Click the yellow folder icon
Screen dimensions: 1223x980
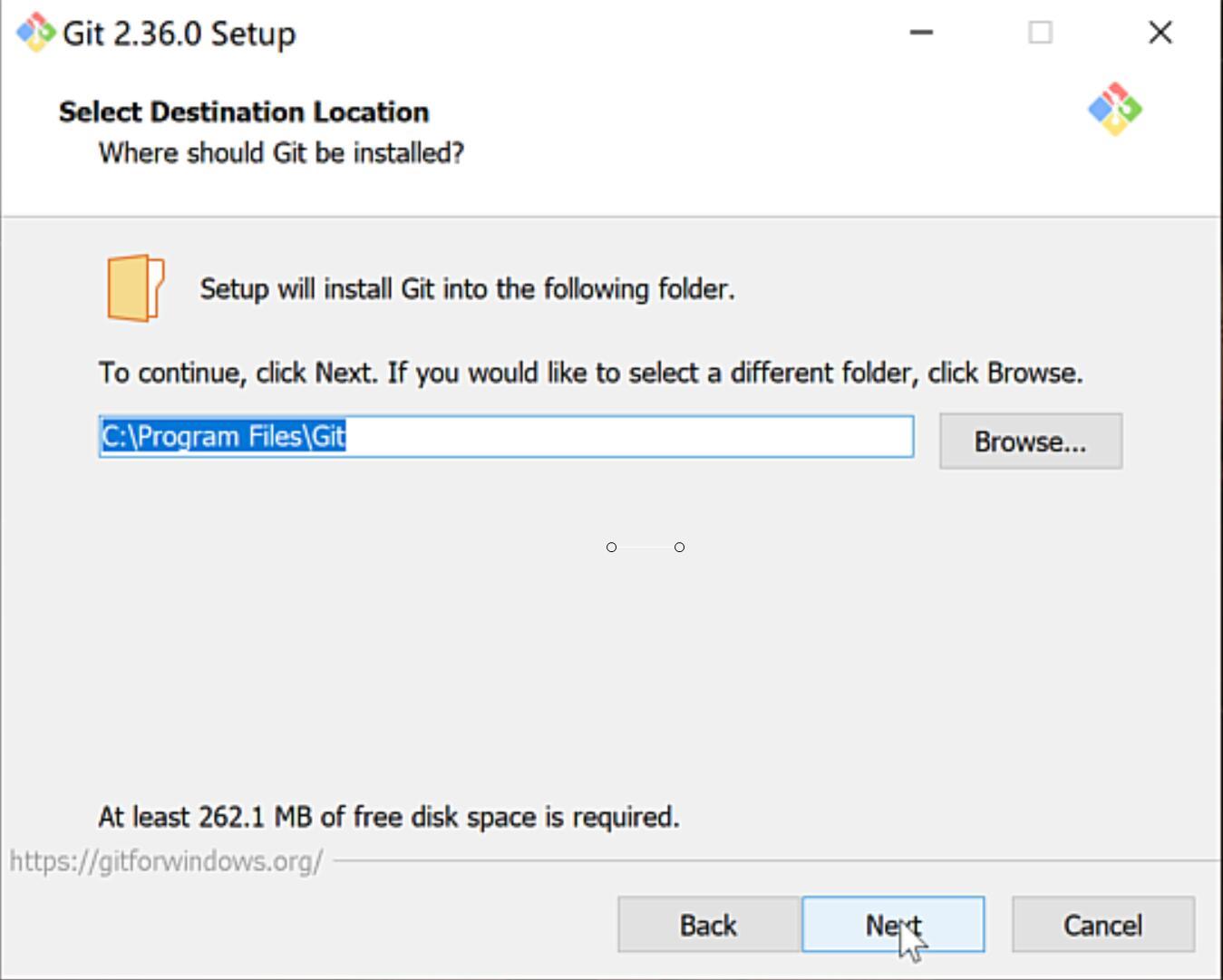(135, 288)
